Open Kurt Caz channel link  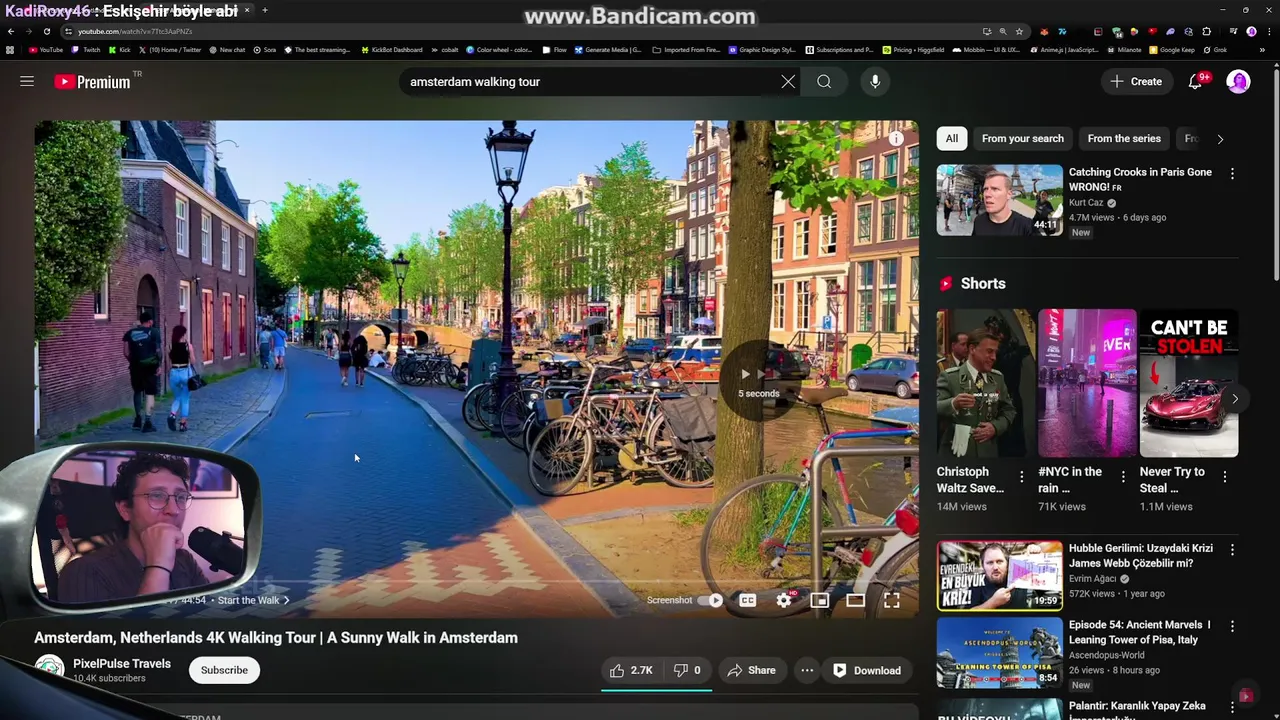[1086, 203]
